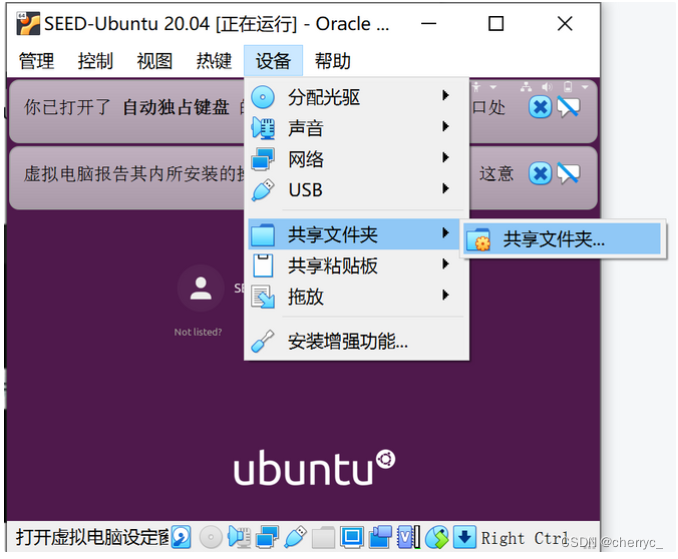Click the audio status bar icon
Image resolution: width=678 pixels, height=559 pixels.
[x=239, y=537]
